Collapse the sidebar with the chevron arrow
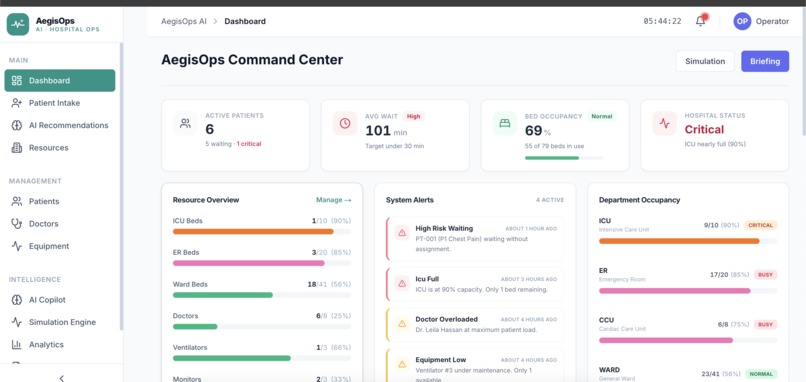This screenshot has width=806, height=382. [62, 378]
